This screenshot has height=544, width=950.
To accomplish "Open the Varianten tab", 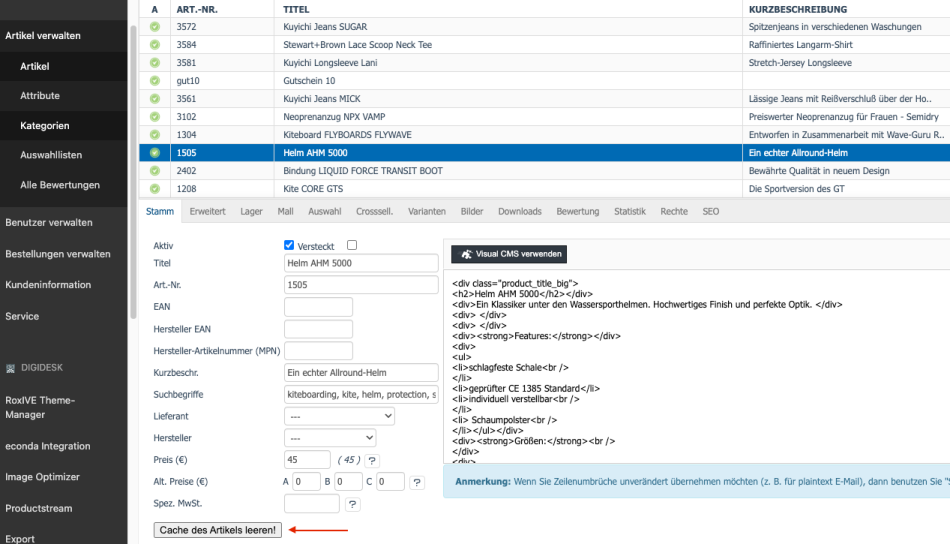I will [x=427, y=212].
